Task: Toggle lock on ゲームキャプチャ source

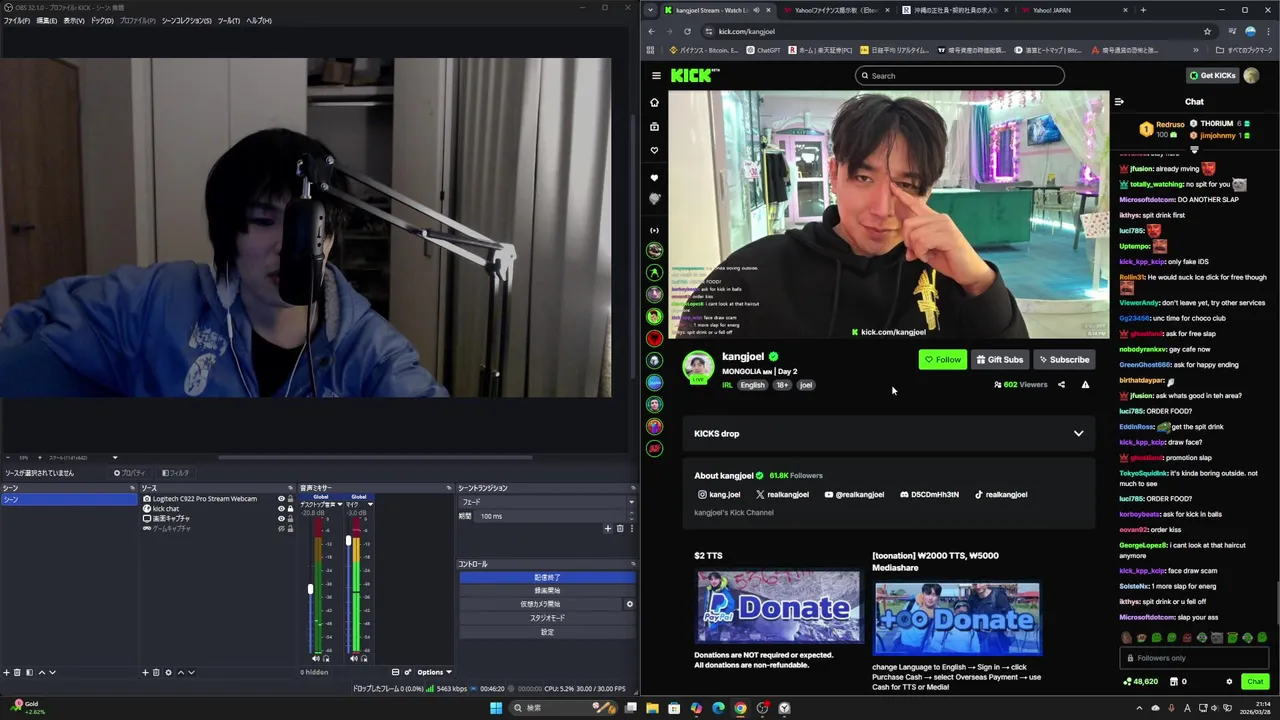Action: [290, 528]
